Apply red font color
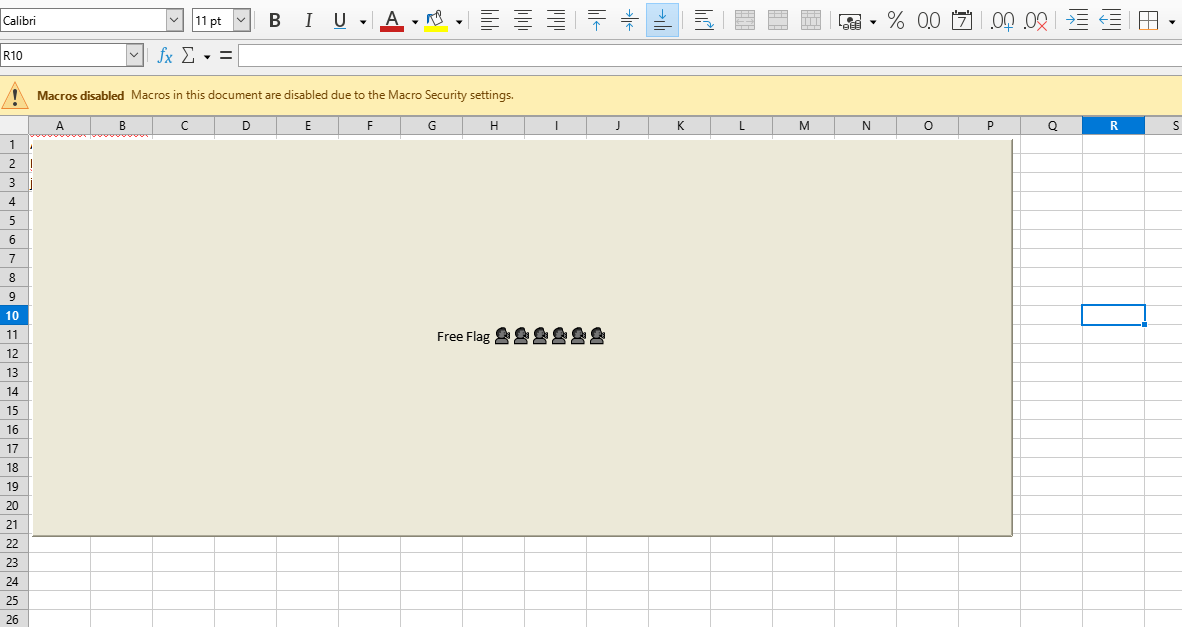This screenshot has height=627, width=1182. [392, 20]
